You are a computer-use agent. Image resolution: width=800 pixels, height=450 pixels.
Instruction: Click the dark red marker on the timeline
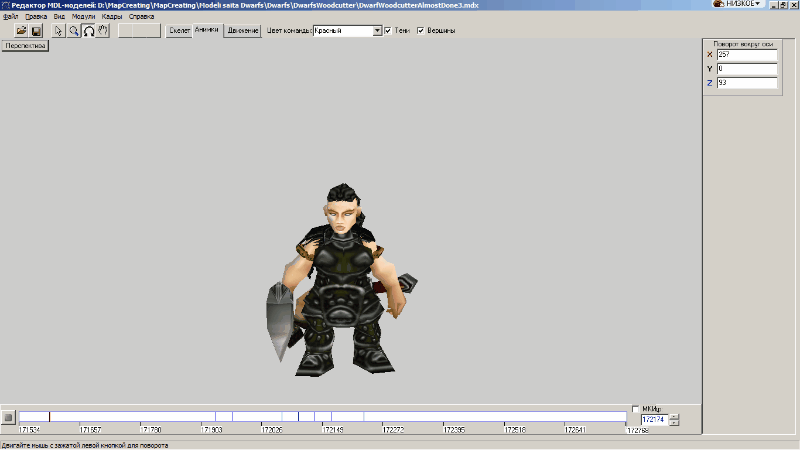tap(49, 417)
